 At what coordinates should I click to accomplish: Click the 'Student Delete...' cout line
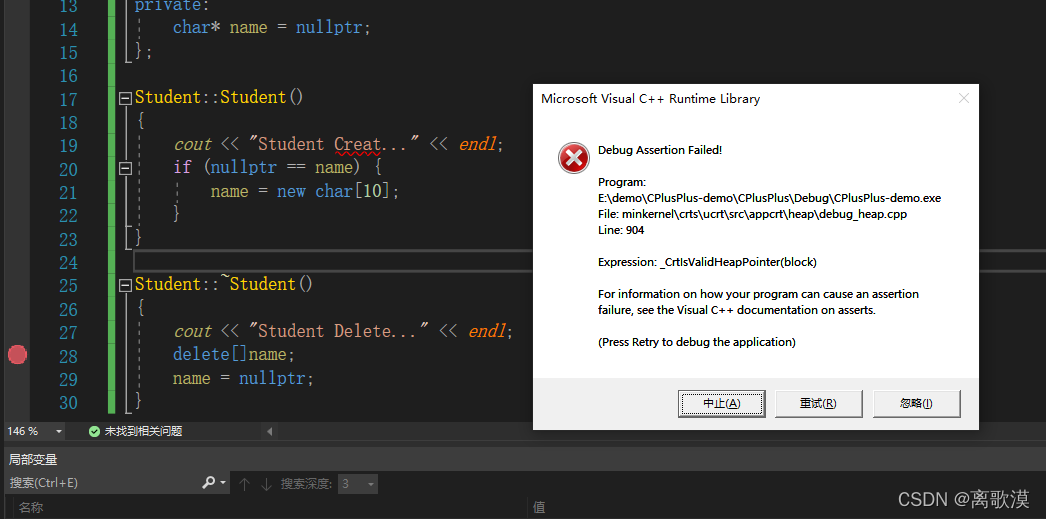click(343, 331)
